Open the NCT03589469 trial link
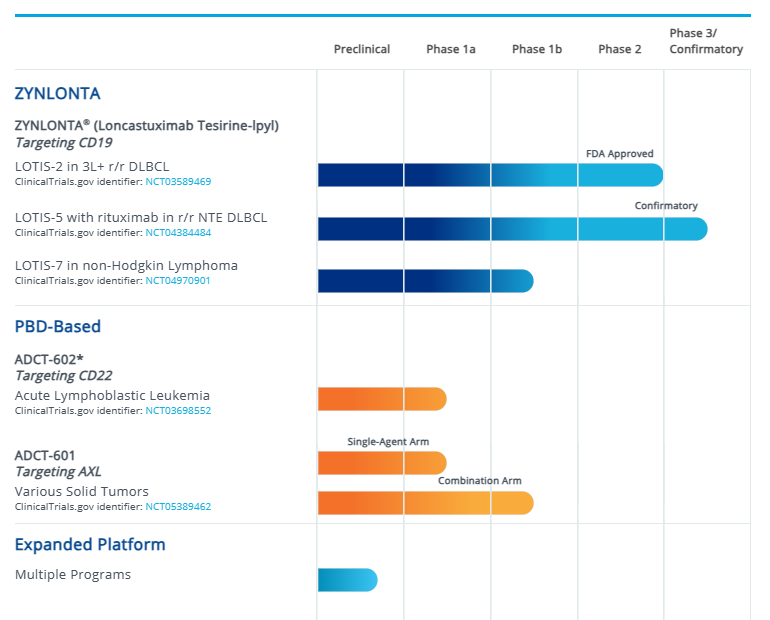 coord(178,182)
